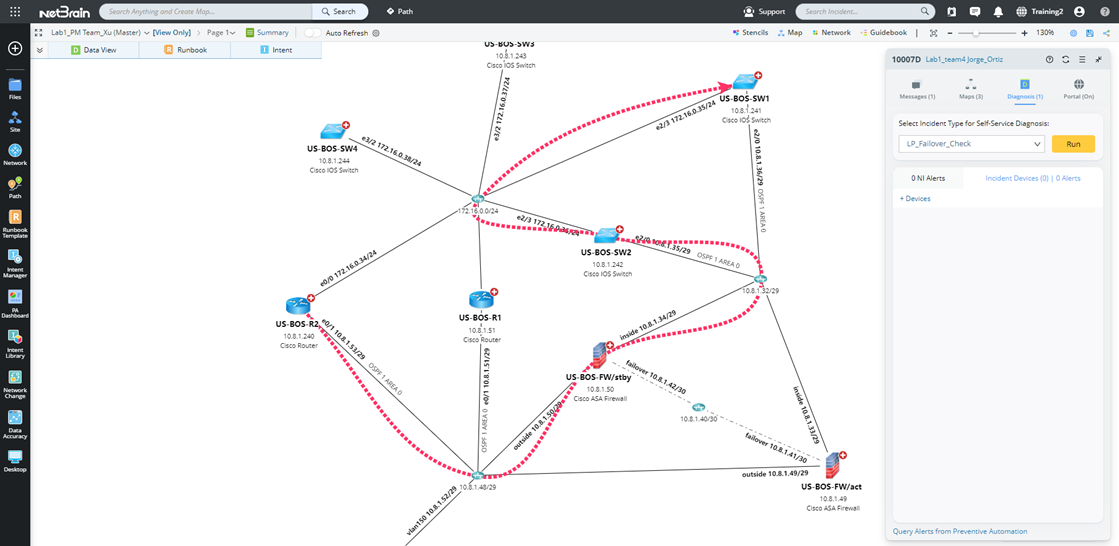
Task: Open Guidebook in map toolbar
Action: pyautogui.click(x=883, y=33)
